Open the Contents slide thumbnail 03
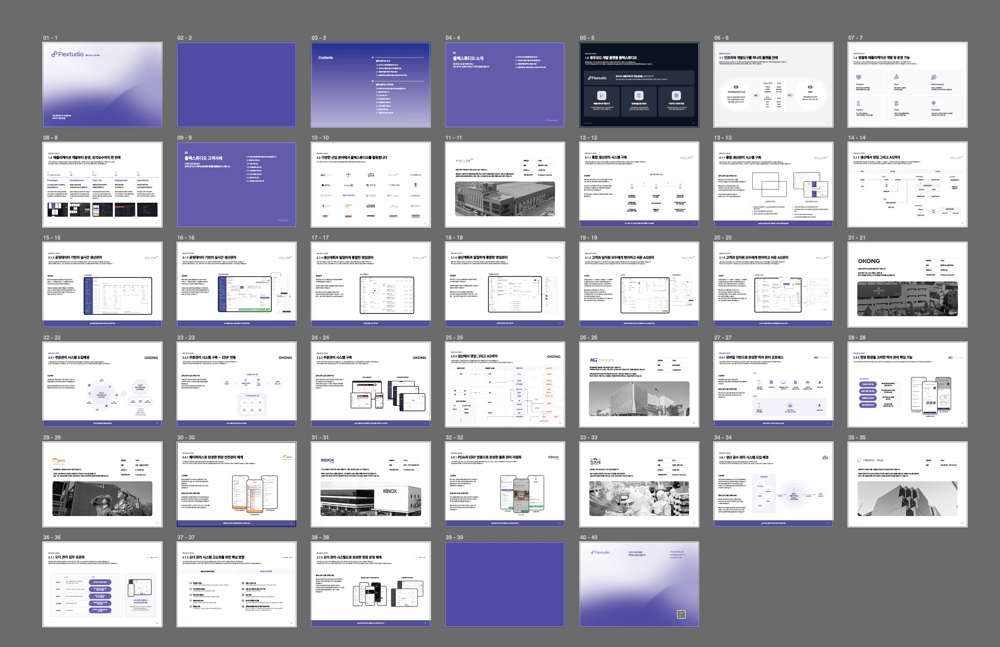The width and height of the screenshot is (1000, 647). point(370,84)
